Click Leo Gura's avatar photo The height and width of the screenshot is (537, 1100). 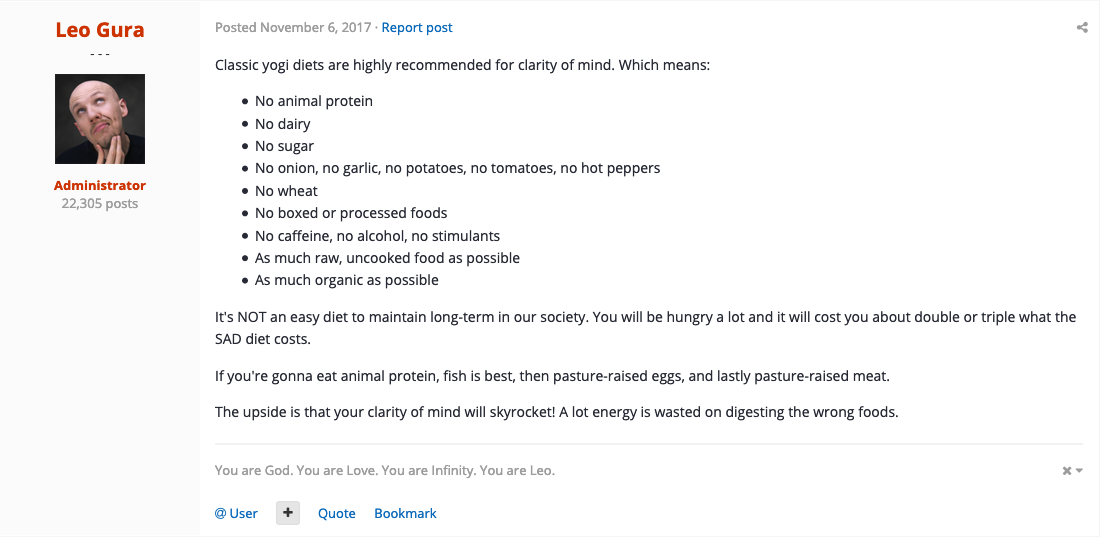point(100,119)
